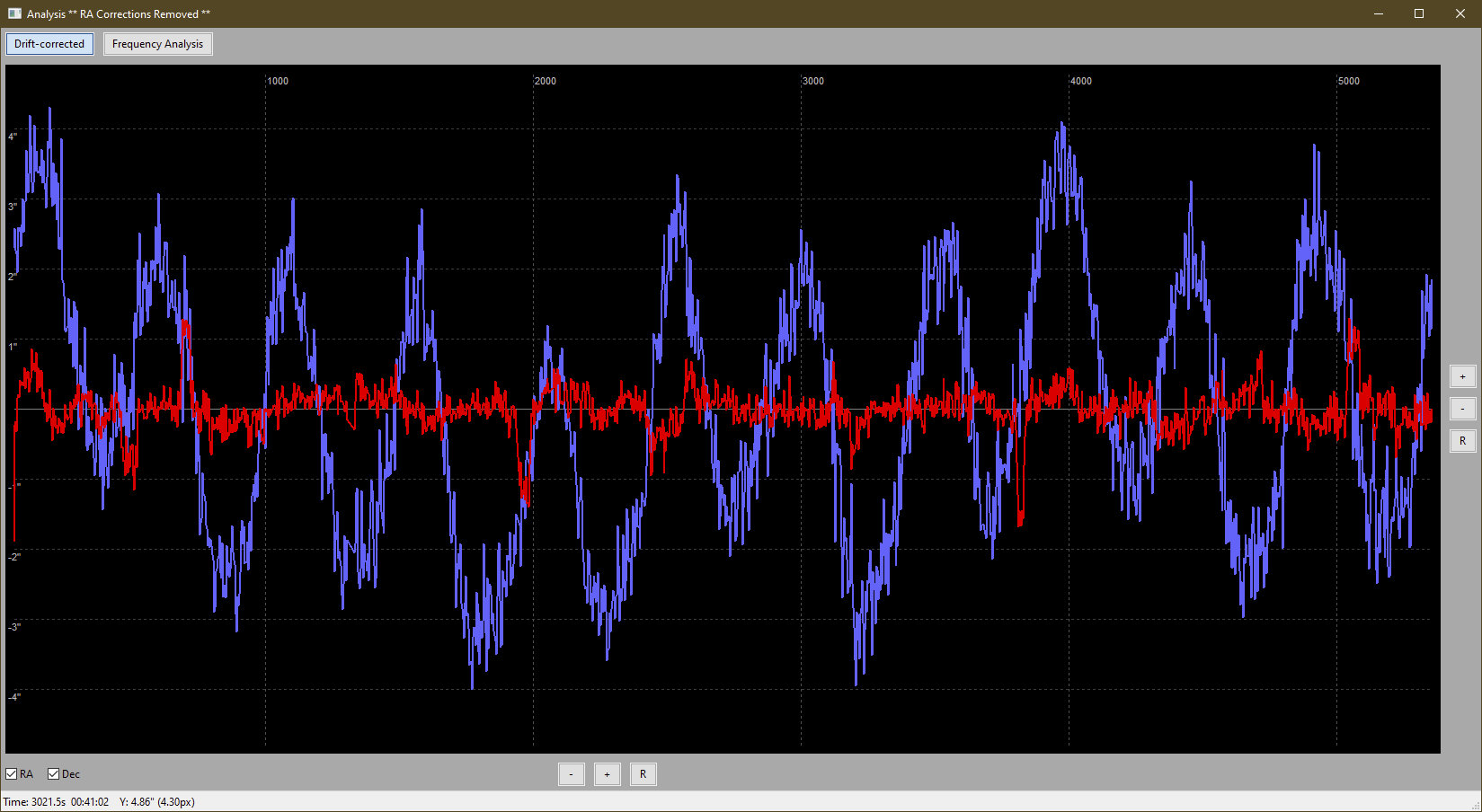
Task: Open the Frequency Analysis view
Action: point(158,44)
